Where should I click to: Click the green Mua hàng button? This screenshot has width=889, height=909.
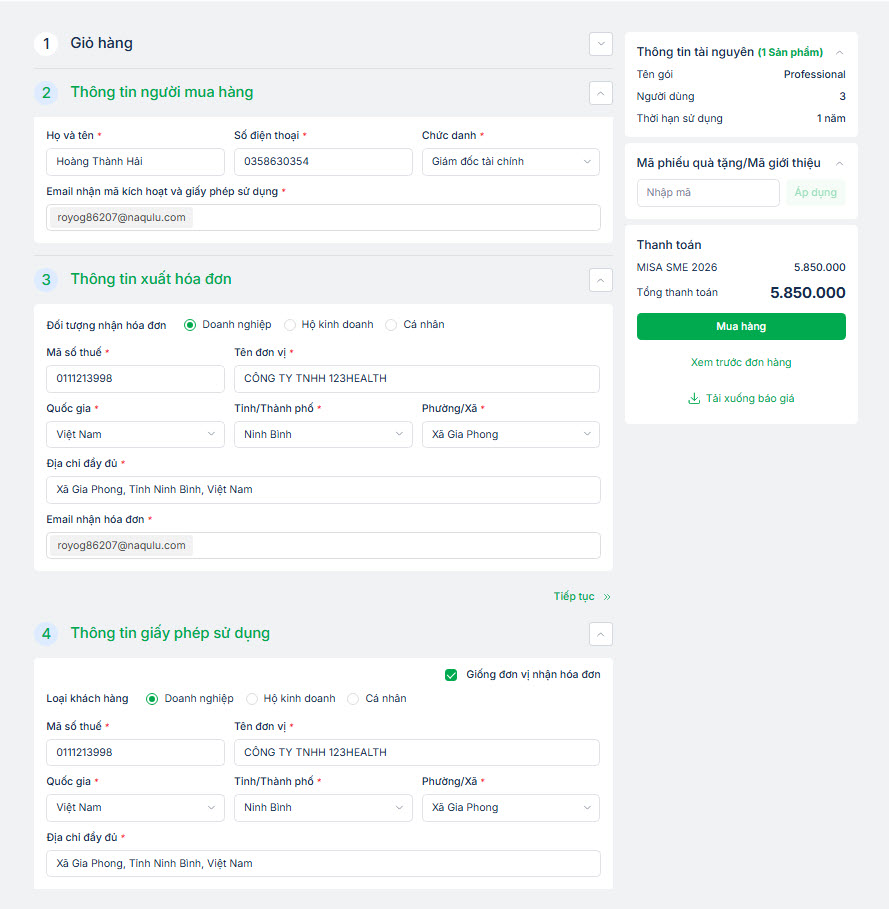(741, 327)
